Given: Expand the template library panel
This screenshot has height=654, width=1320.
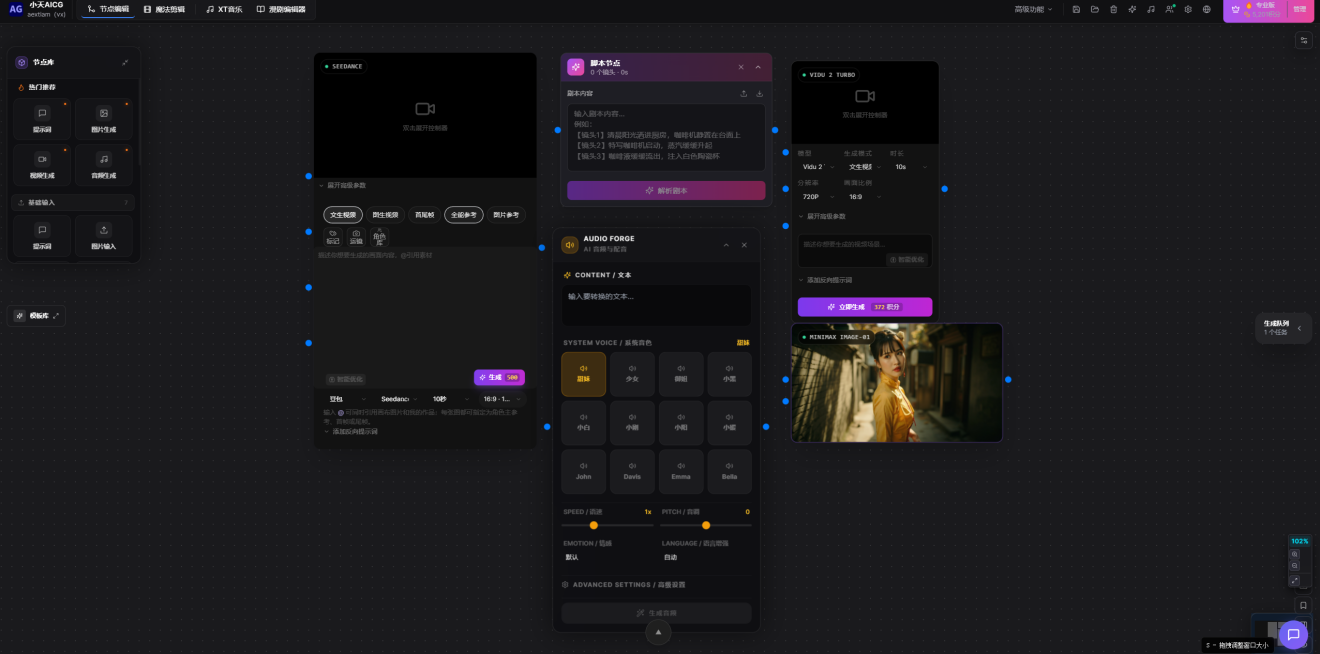Looking at the screenshot, I should (x=56, y=315).
